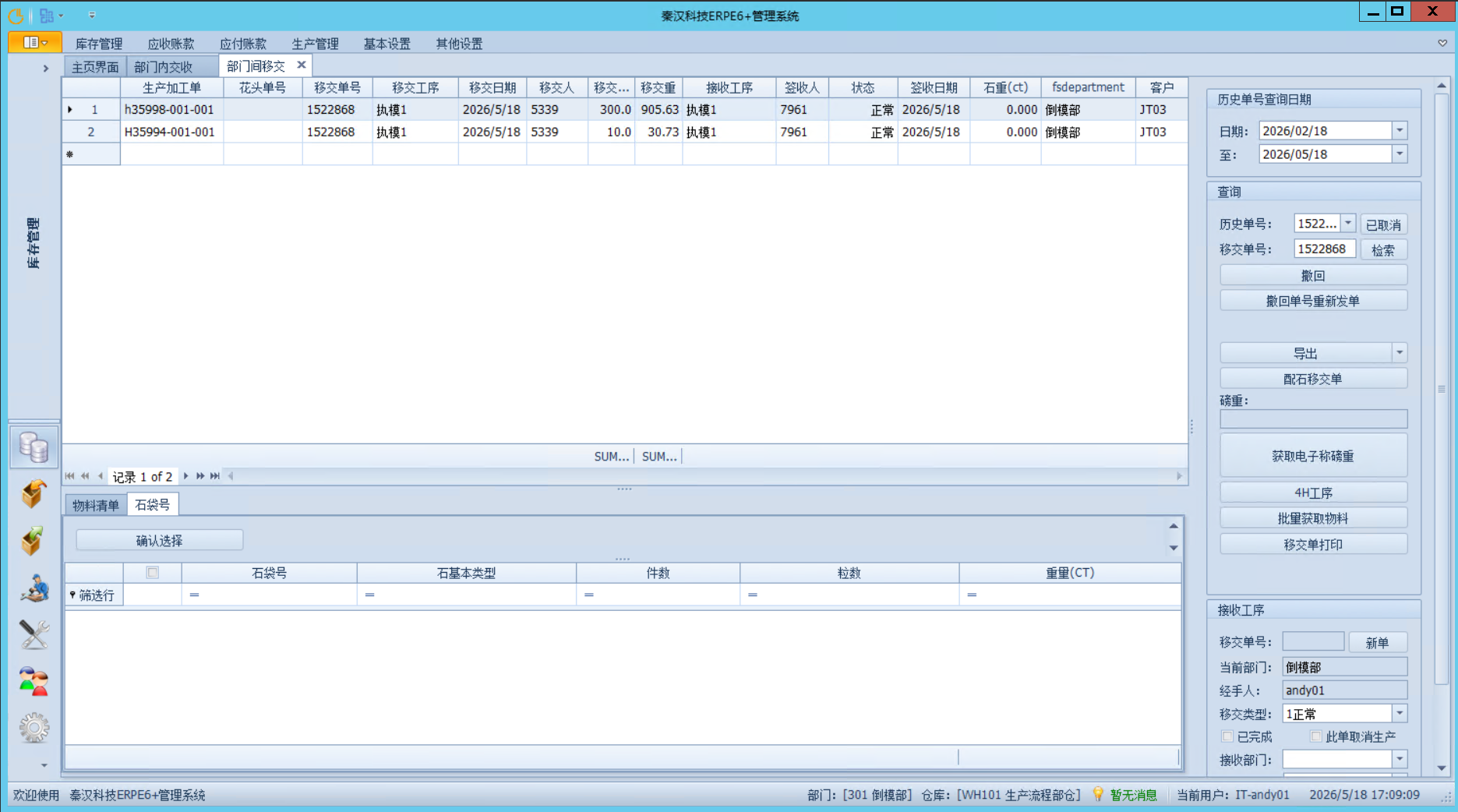Click the 4H工序 button
The width and height of the screenshot is (1458, 812).
point(1313,492)
